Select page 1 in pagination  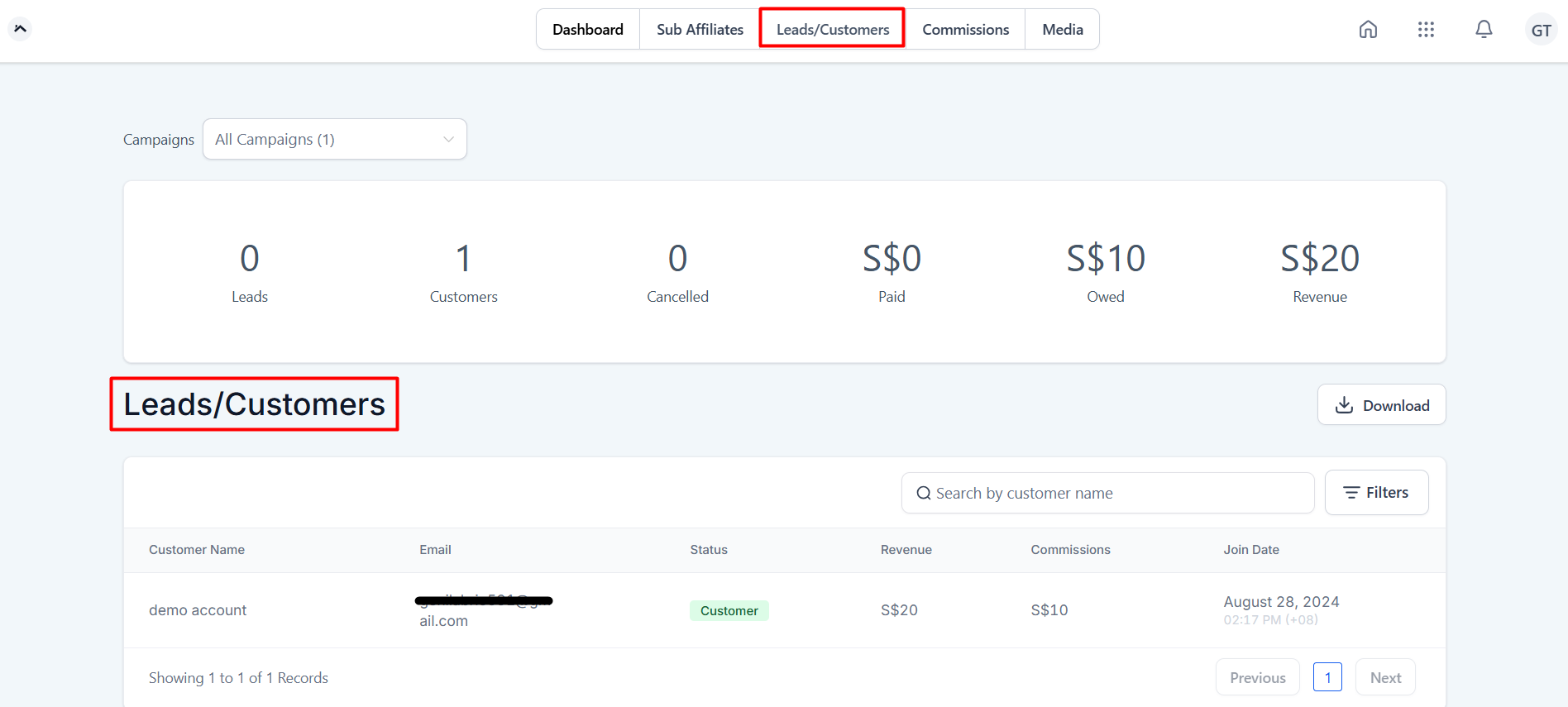pyautogui.click(x=1327, y=678)
